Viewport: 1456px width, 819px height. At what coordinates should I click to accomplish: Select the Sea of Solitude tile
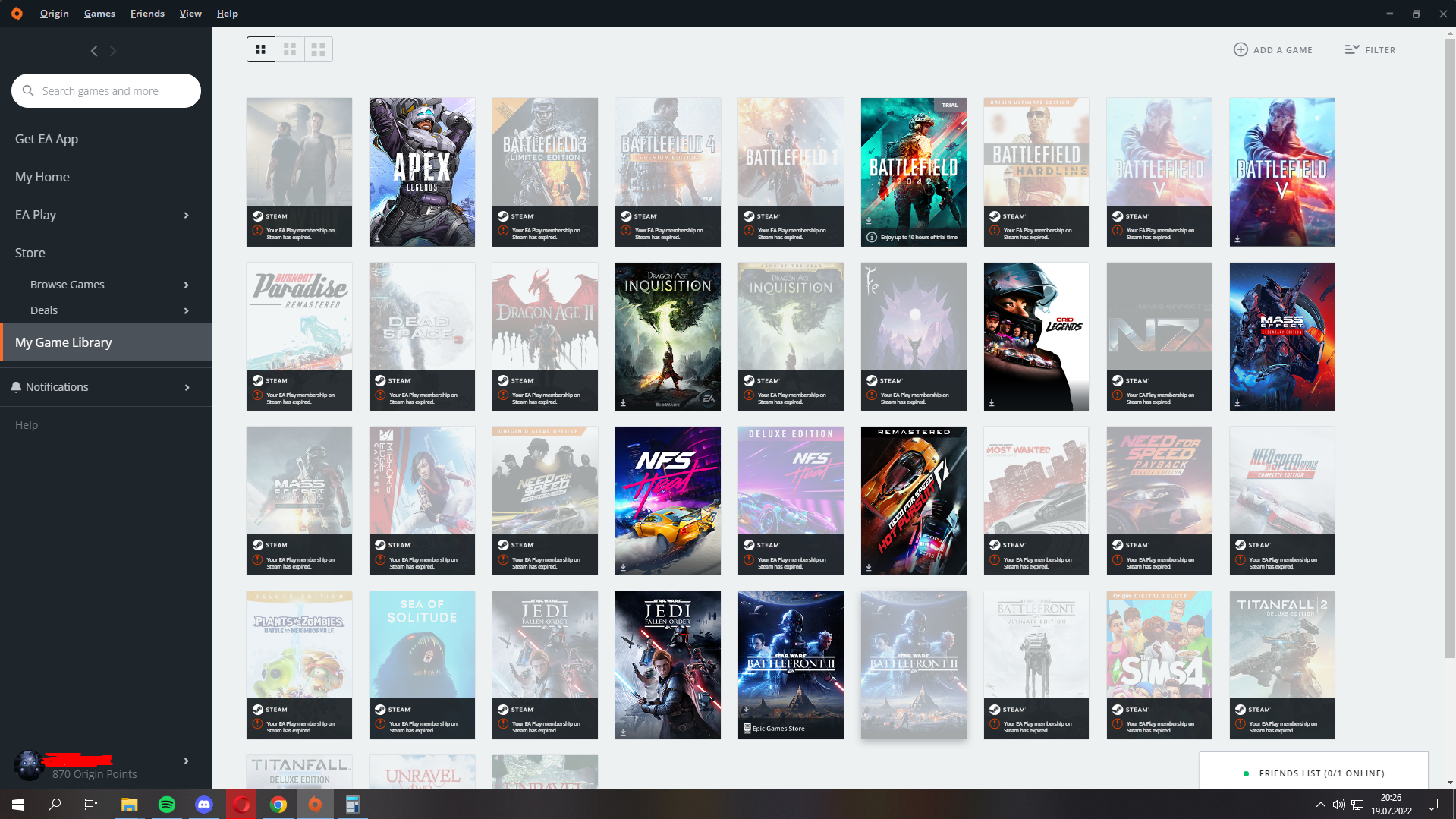(422, 665)
